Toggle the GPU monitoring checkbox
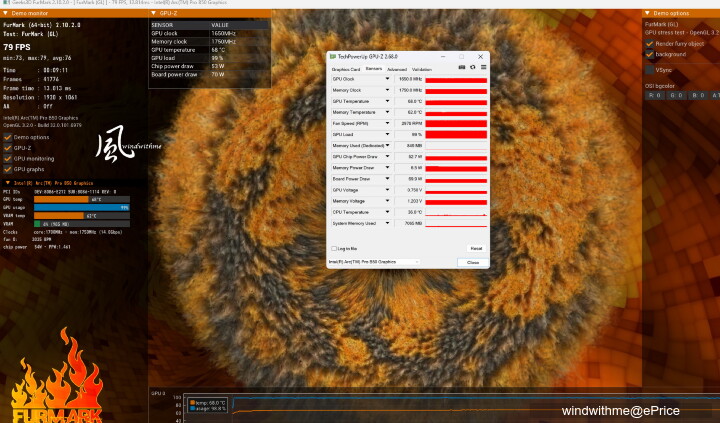Viewport: 720px width, 423px height. 8,159
